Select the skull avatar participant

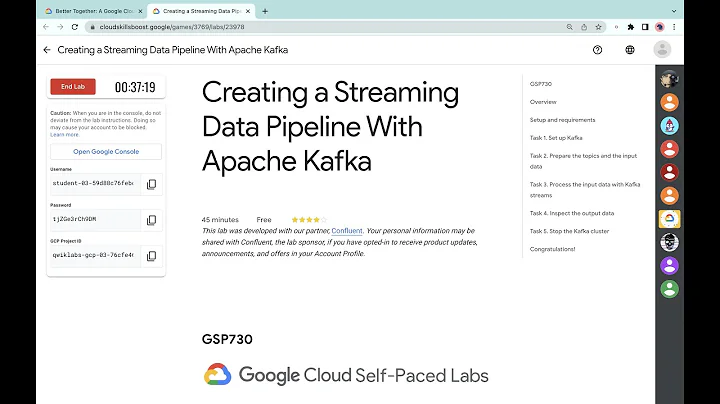coord(669,242)
